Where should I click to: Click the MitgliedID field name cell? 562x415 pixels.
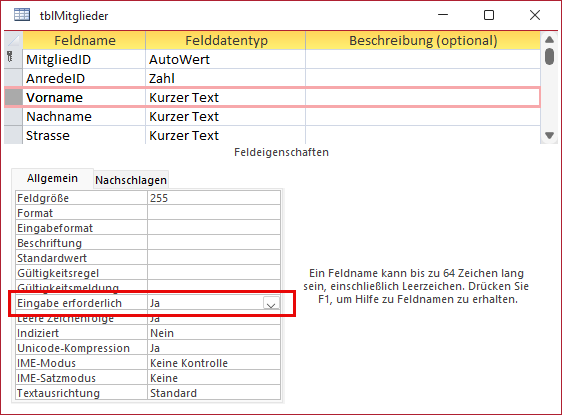84,59
